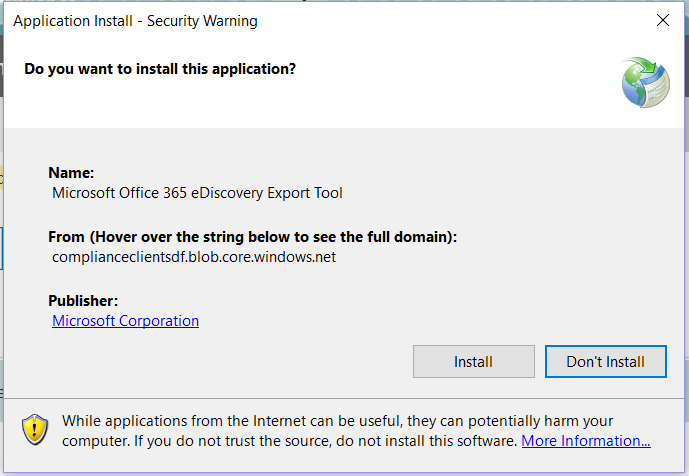Screen dimensions: 689x476
Task: Close the Security Warning dialog
Action: [x=663, y=20]
